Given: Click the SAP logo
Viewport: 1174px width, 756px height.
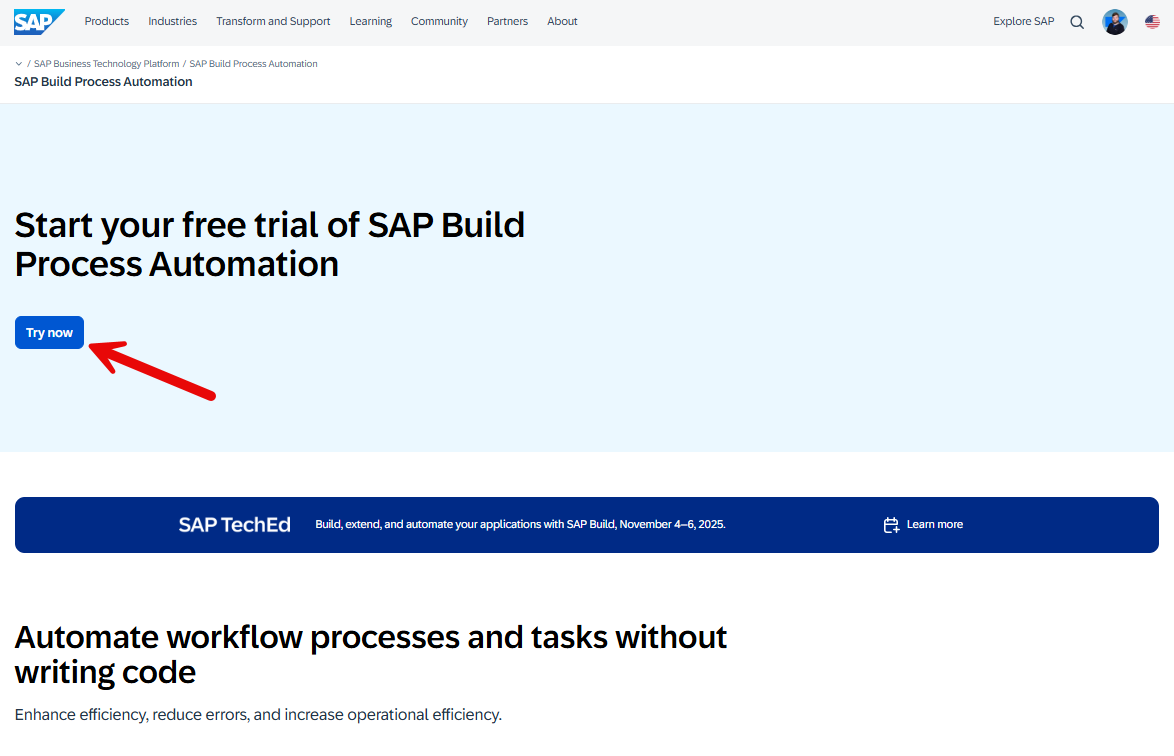Looking at the screenshot, I should (39, 22).
